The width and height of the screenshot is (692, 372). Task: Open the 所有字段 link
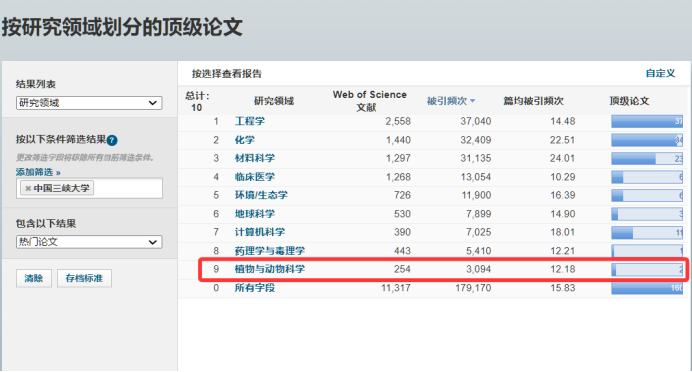[x=255, y=288]
